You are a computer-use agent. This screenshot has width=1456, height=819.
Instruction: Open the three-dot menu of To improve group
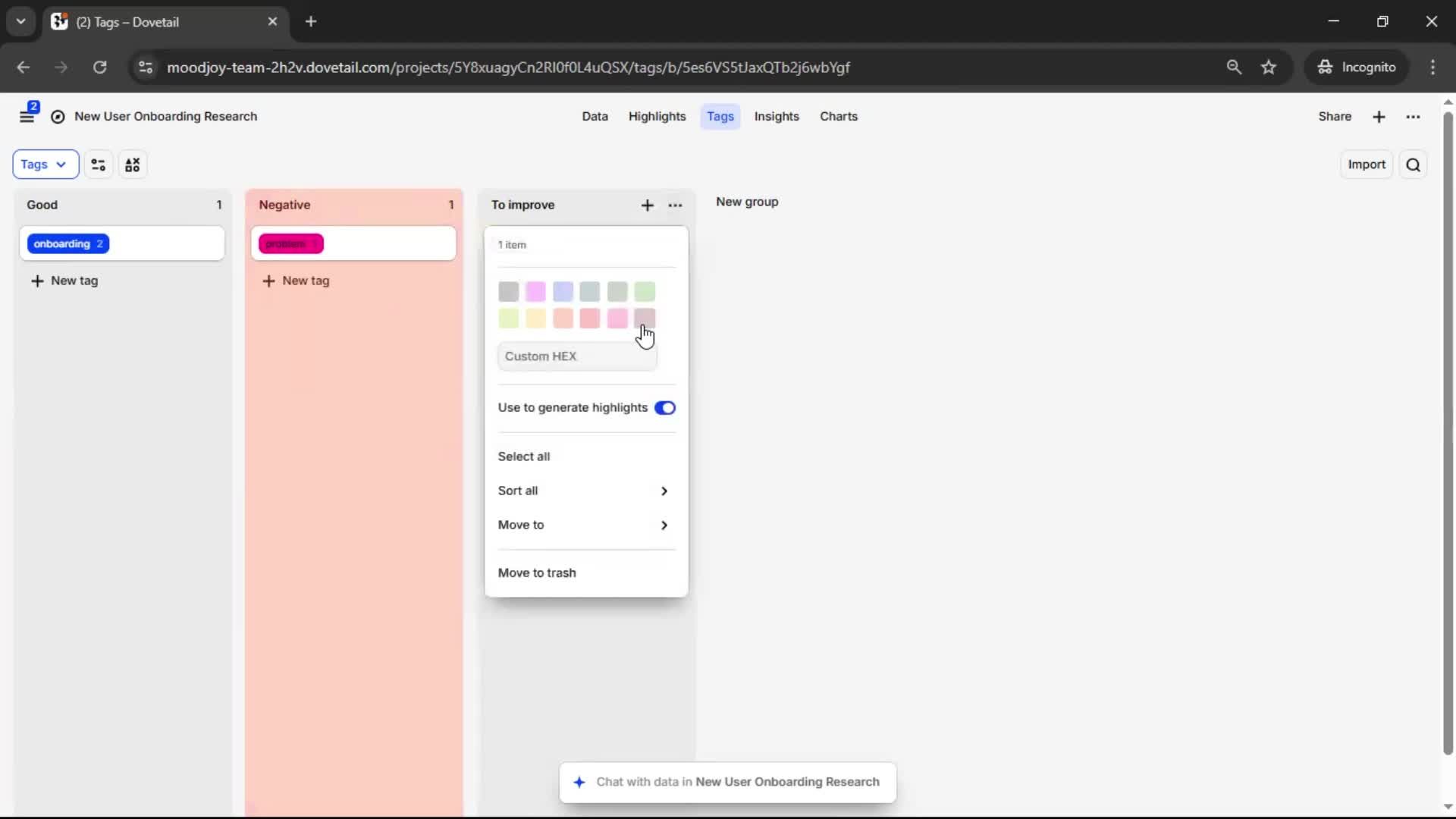(x=675, y=206)
